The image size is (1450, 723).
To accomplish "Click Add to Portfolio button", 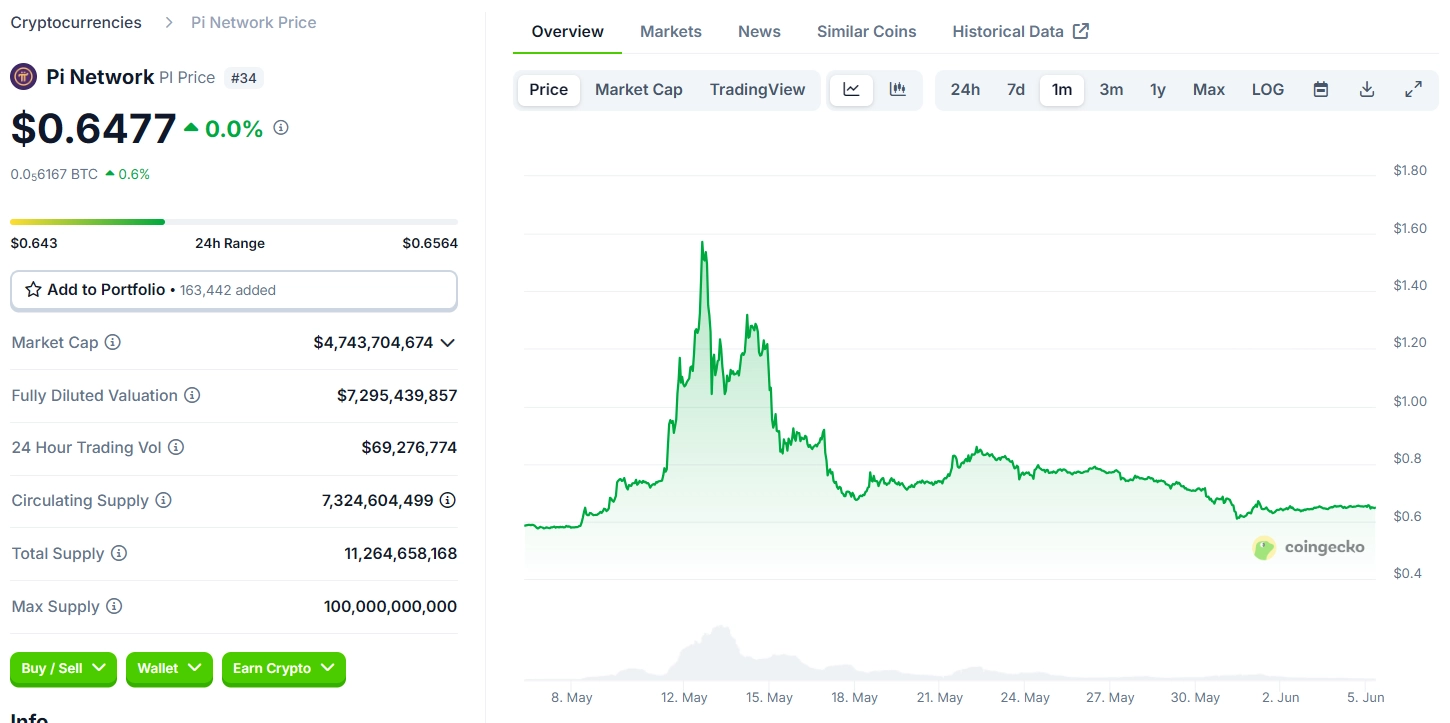I will point(234,290).
